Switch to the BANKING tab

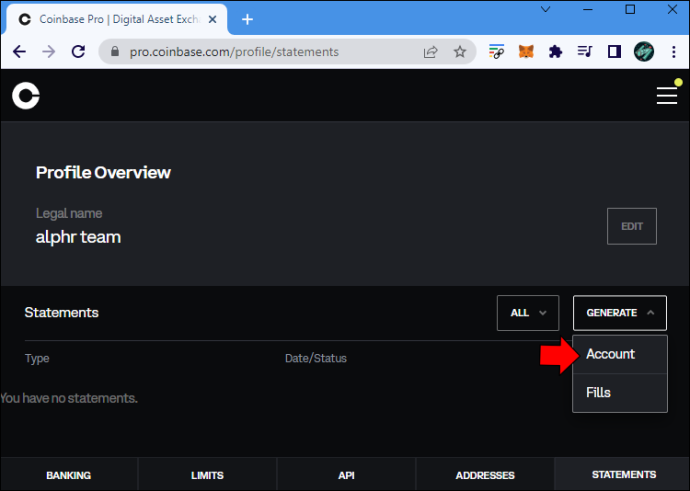coord(69,475)
